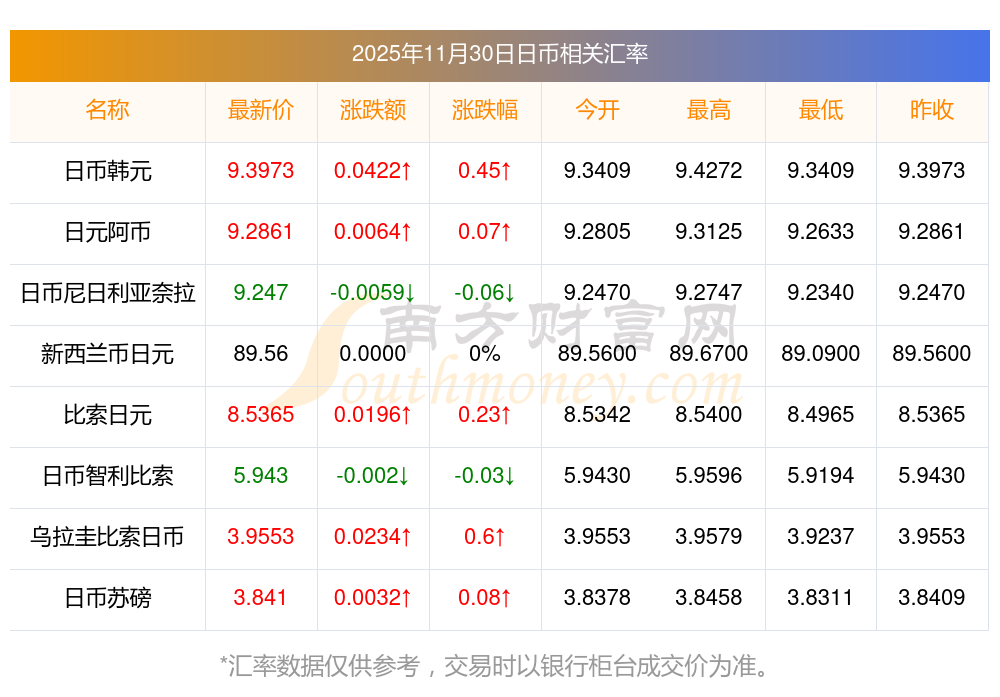Click the high value 3.9579

(x=709, y=536)
